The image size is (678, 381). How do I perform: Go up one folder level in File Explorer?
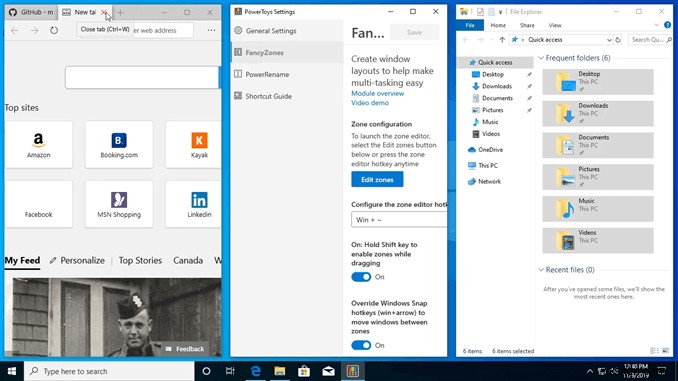pyautogui.click(x=502, y=40)
